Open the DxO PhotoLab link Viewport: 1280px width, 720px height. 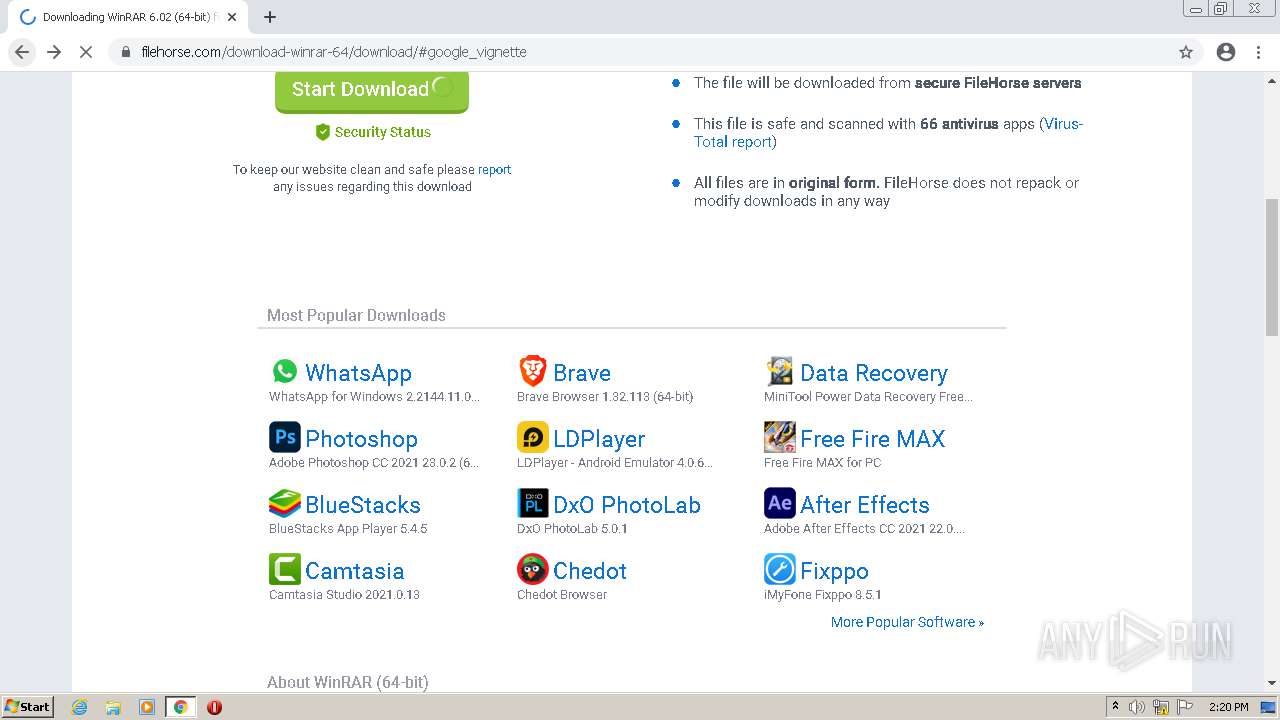click(x=627, y=505)
